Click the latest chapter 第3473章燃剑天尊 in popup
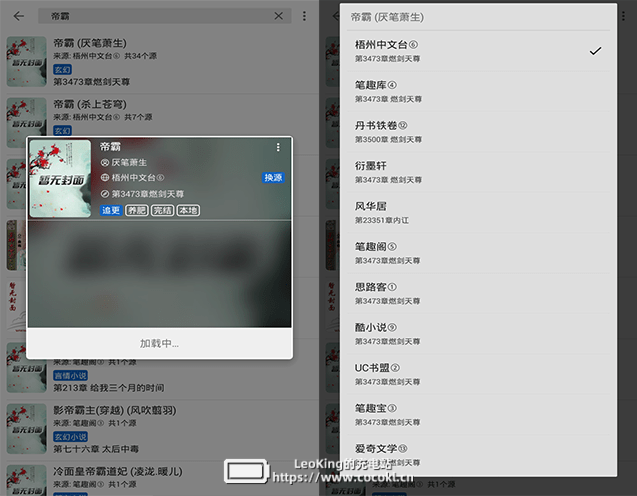 point(148,194)
